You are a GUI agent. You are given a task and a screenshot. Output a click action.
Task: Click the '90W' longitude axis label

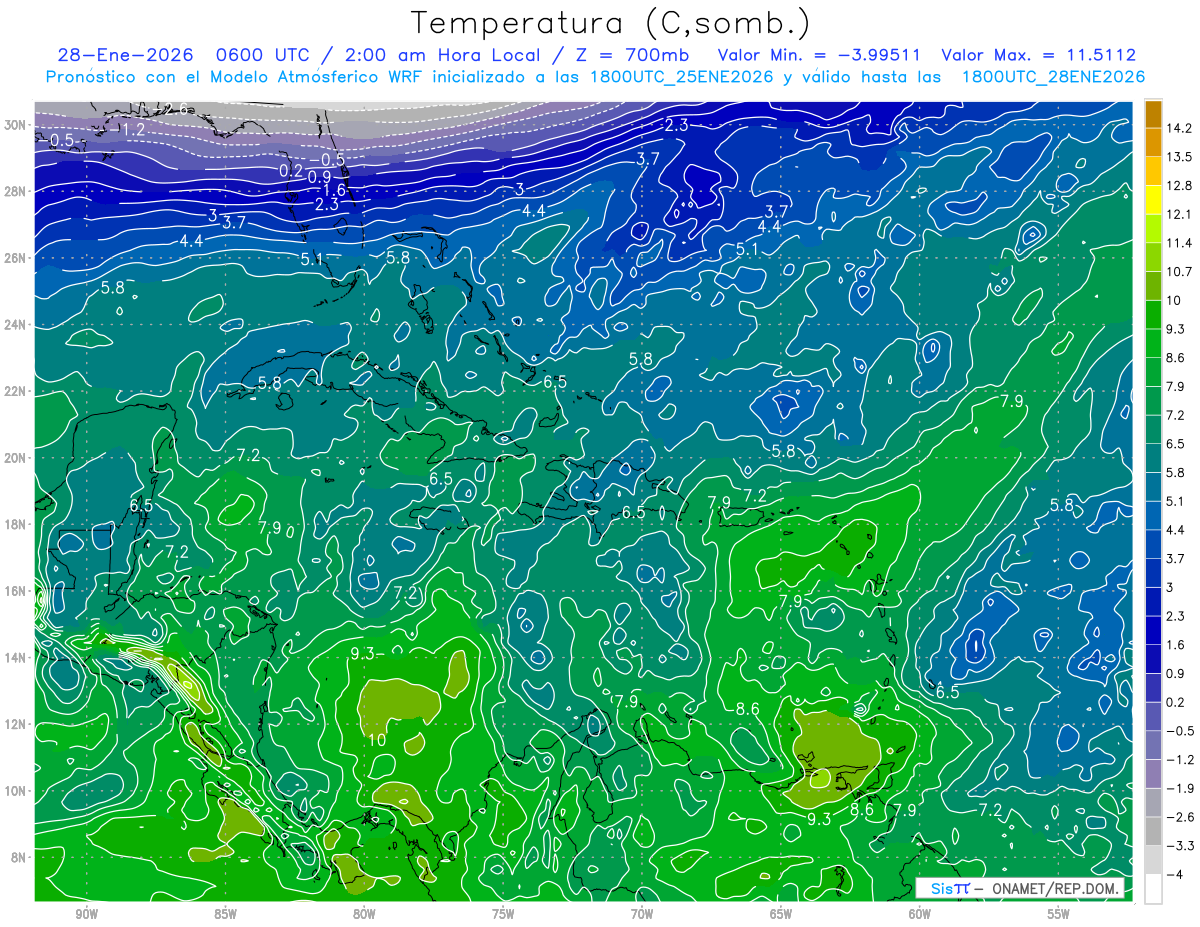(x=86, y=912)
